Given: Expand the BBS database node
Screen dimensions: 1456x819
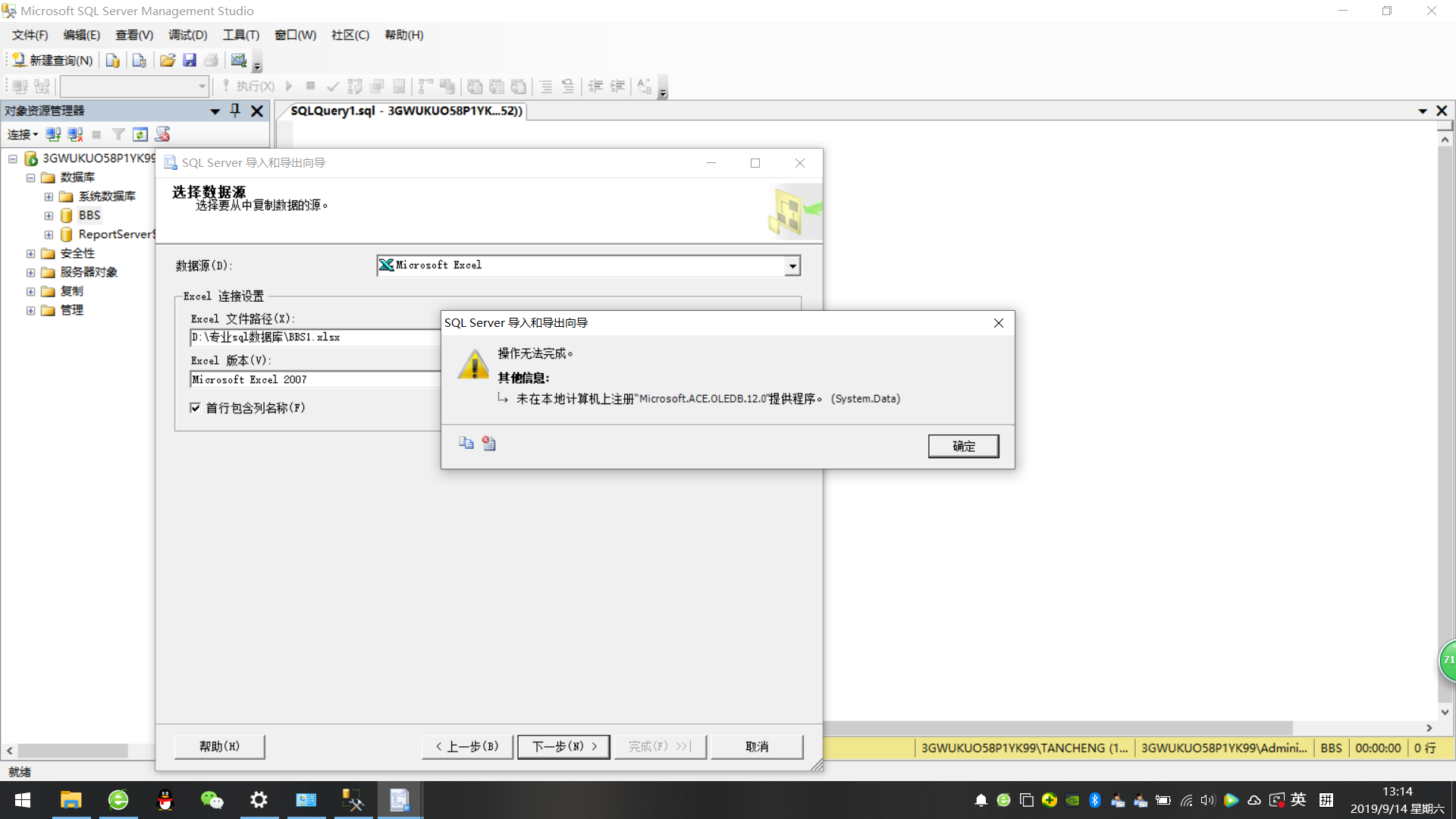Looking at the screenshot, I should [49, 216].
